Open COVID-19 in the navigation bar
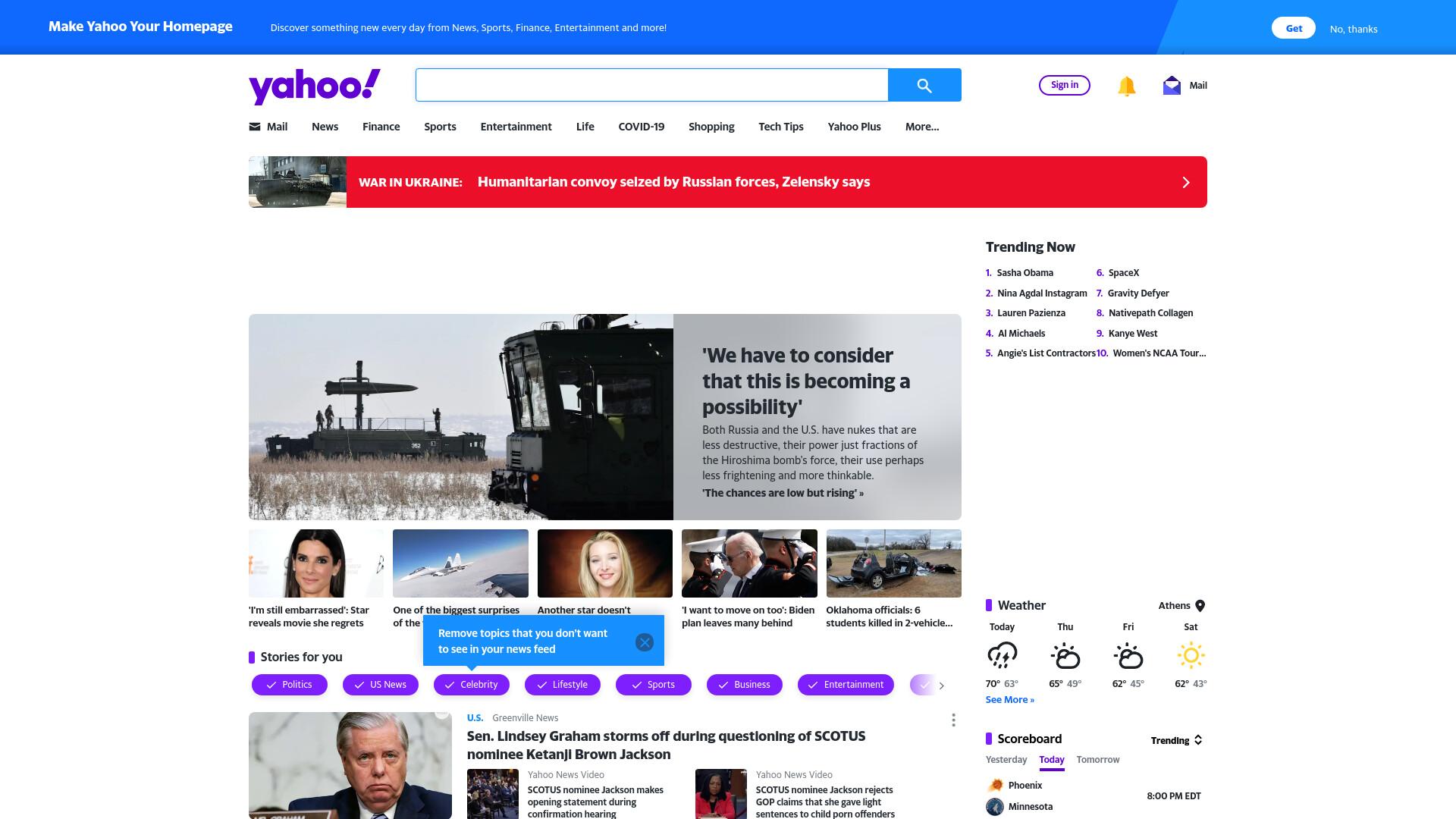 (x=641, y=127)
